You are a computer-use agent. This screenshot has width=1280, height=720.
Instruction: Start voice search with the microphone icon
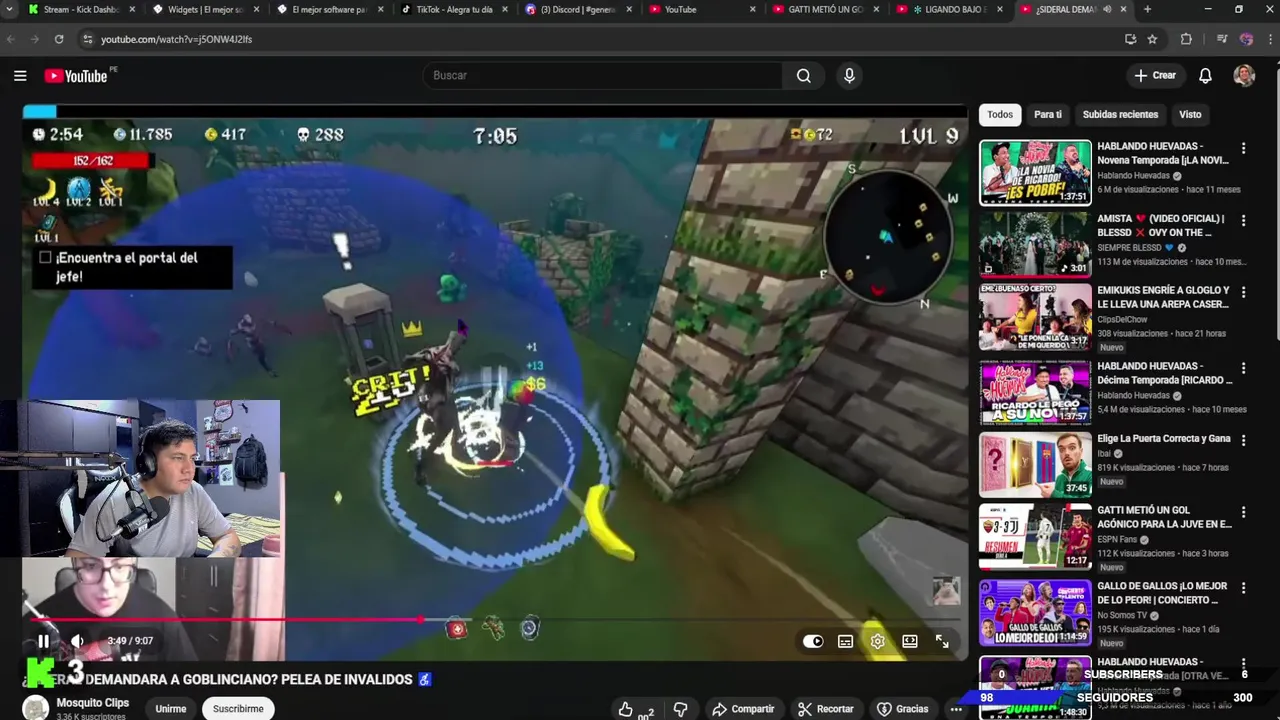849,75
